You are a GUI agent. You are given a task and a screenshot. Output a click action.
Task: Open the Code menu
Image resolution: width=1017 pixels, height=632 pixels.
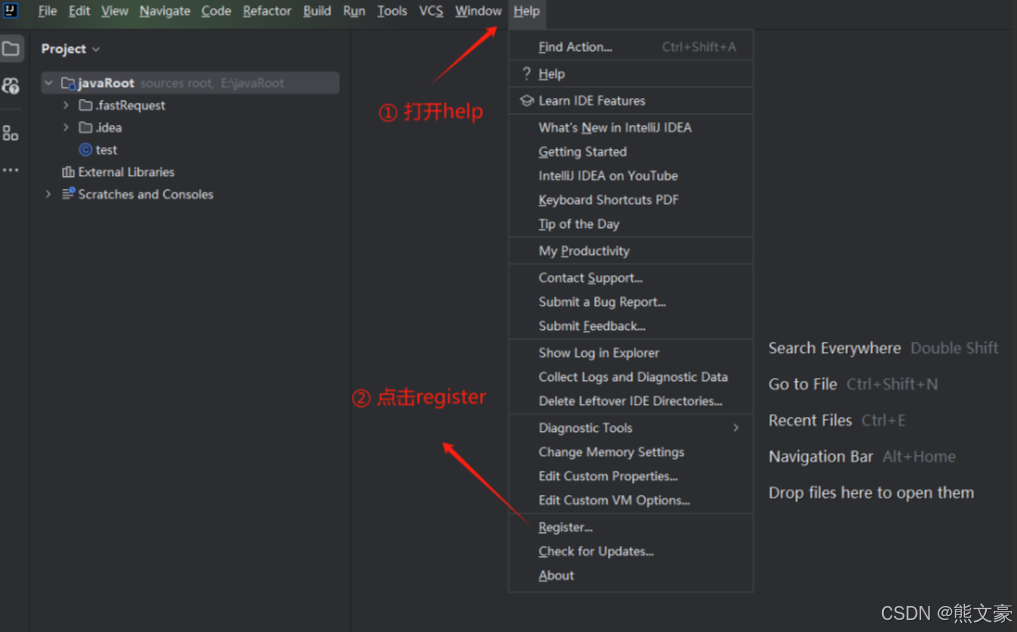(x=216, y=11)
